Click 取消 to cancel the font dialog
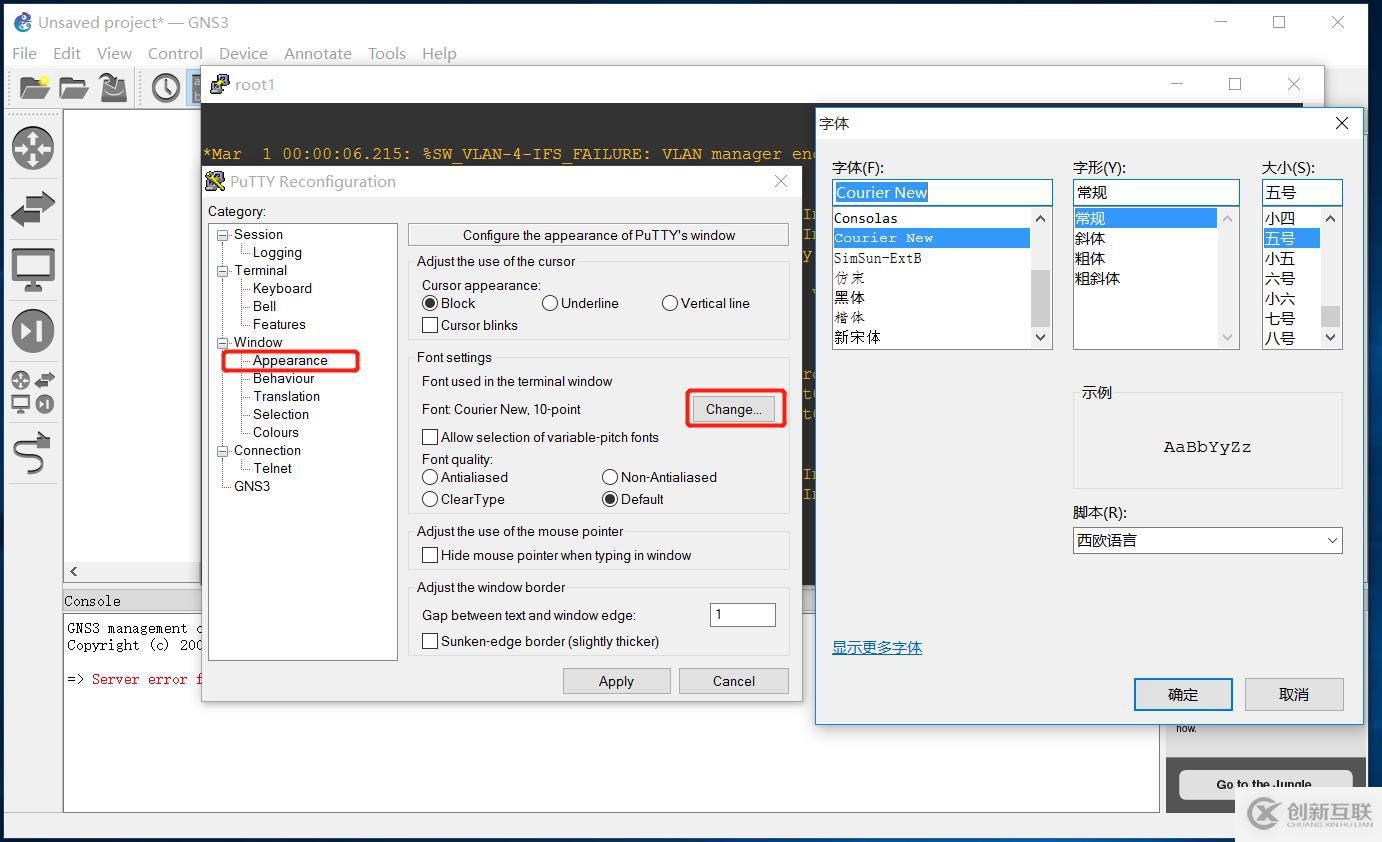Image resolution: width=1382 pixels, height=842 pixels. (1294, 694)
